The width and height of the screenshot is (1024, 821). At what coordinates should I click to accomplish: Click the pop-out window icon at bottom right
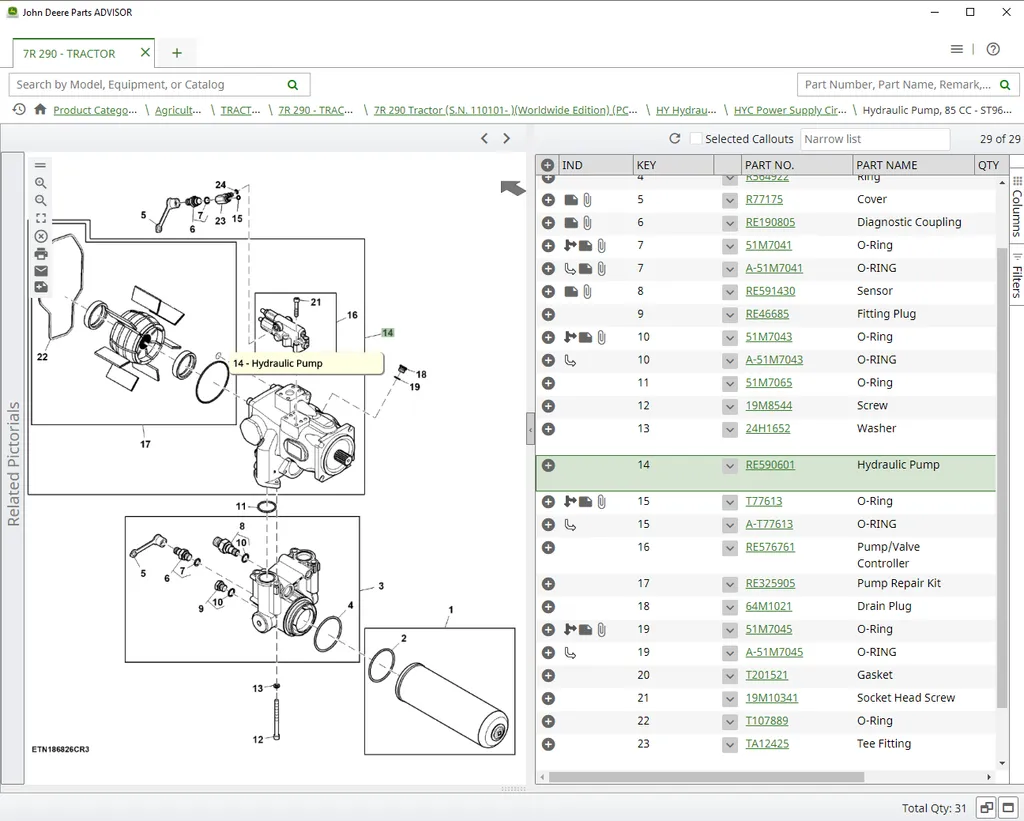(986, 807)
